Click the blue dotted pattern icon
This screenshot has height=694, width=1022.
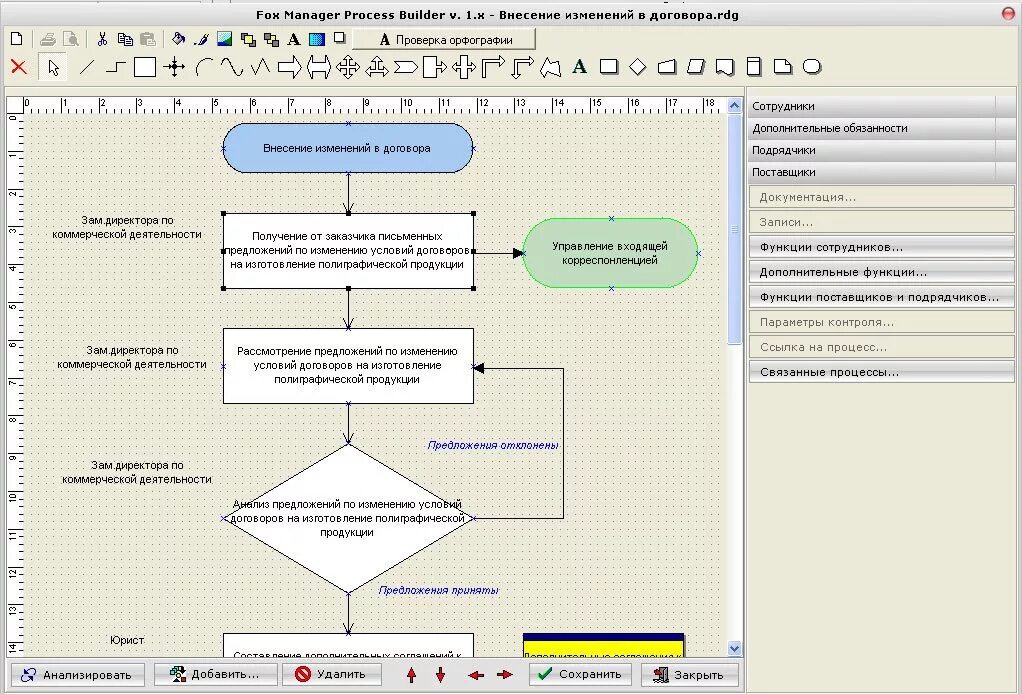(x=317, y=40)
